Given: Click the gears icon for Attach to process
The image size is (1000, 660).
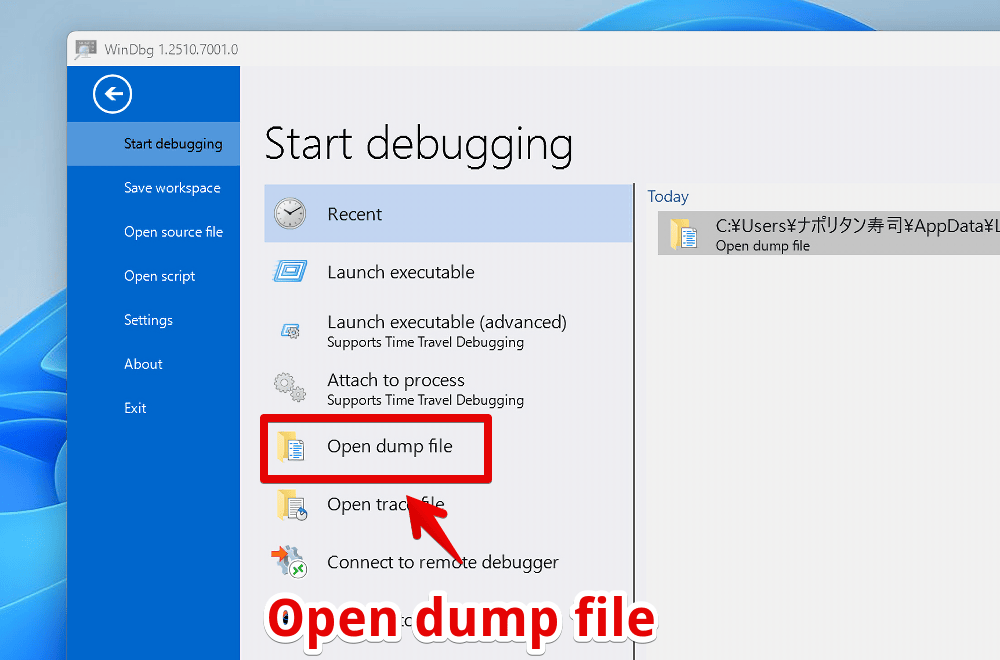Looking at the screenshot, I should coord(290,388).
